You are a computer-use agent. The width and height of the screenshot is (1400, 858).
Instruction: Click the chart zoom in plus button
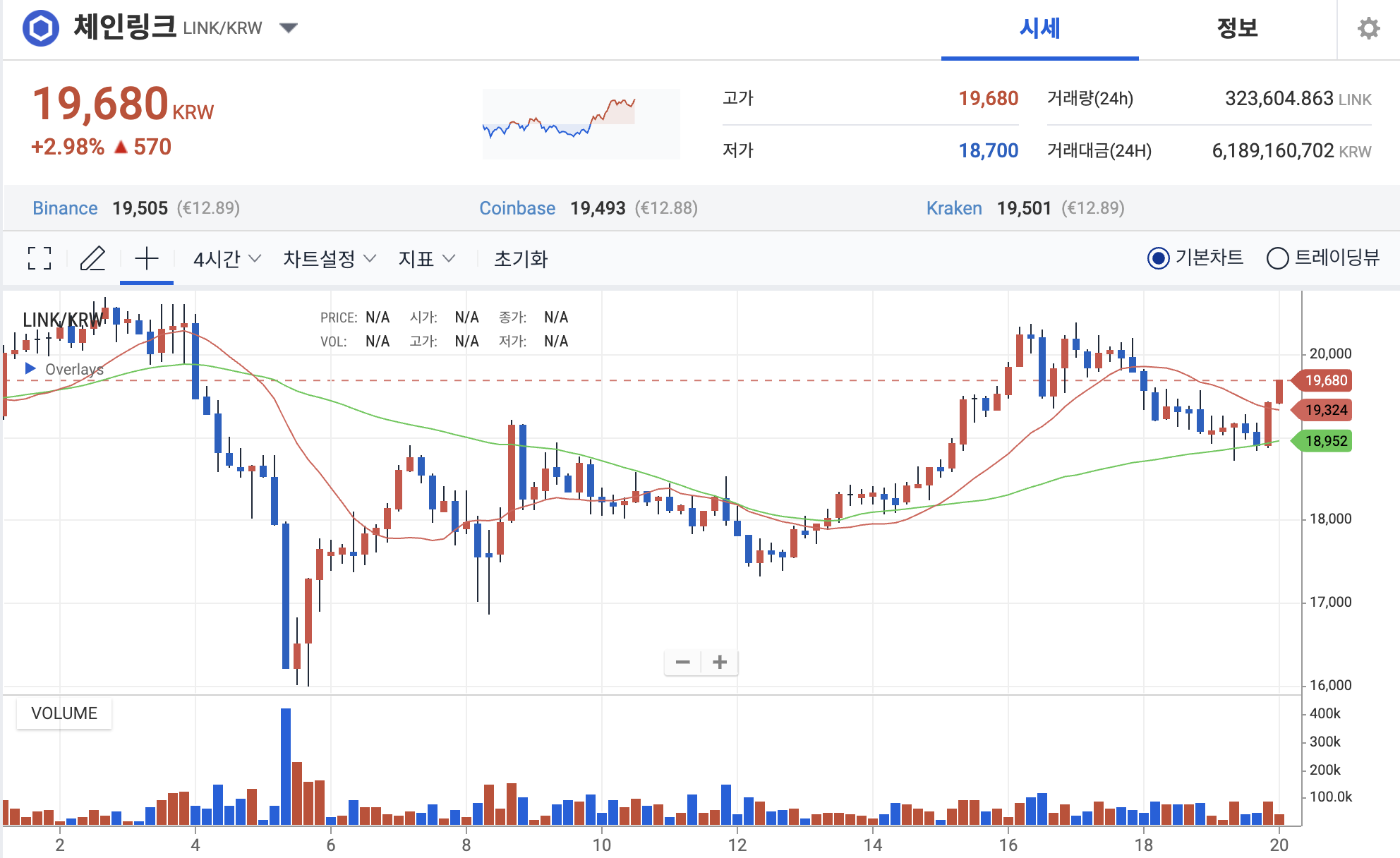tap(720, 662)
